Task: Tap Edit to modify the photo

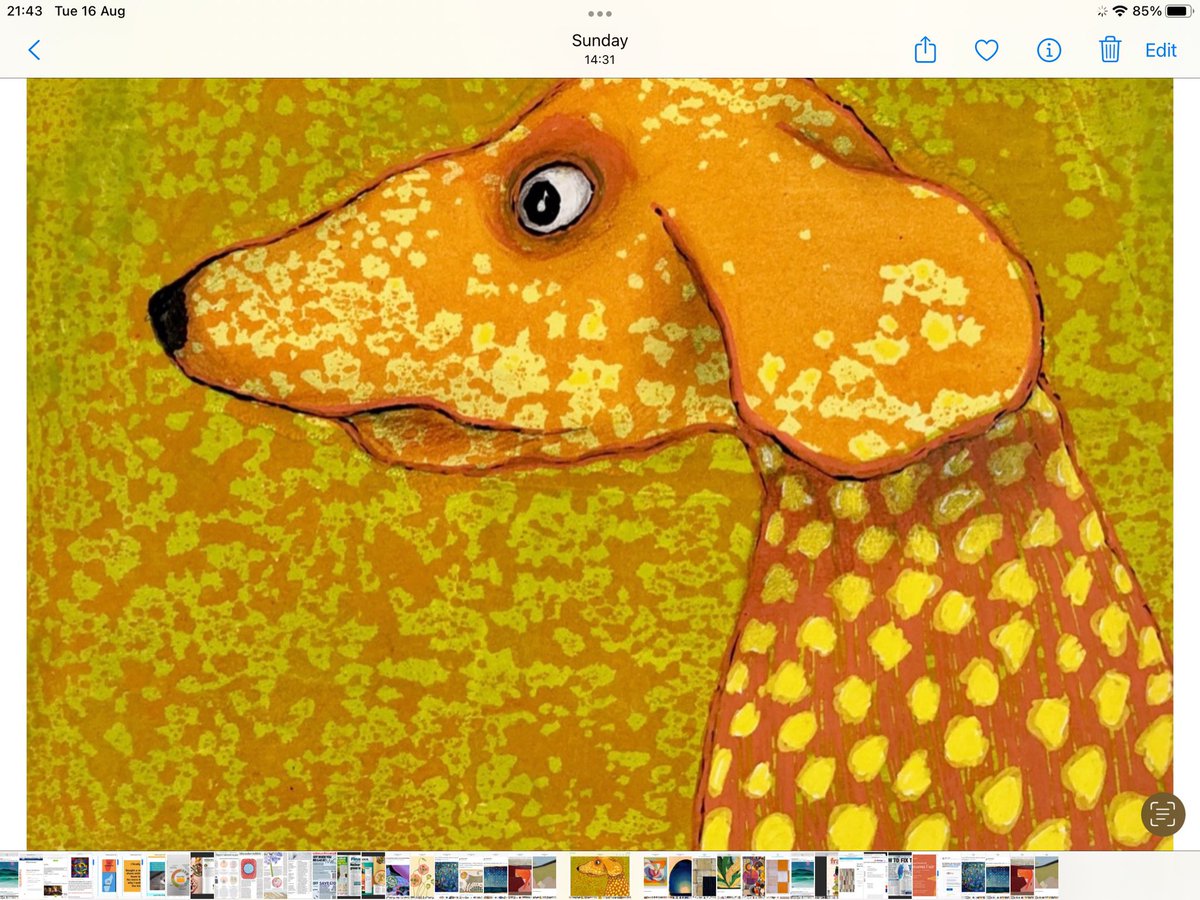Action: pos(1161,50)
